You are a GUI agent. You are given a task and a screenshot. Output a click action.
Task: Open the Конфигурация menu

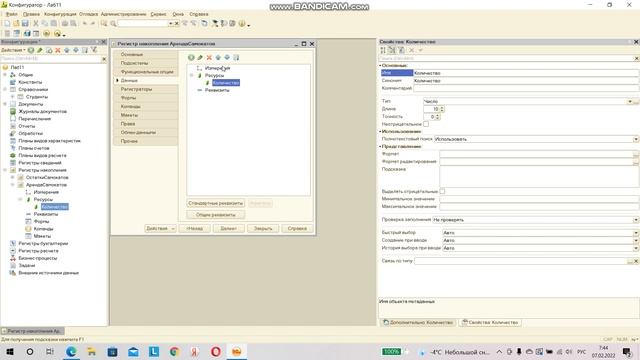[x=60, y=14]
